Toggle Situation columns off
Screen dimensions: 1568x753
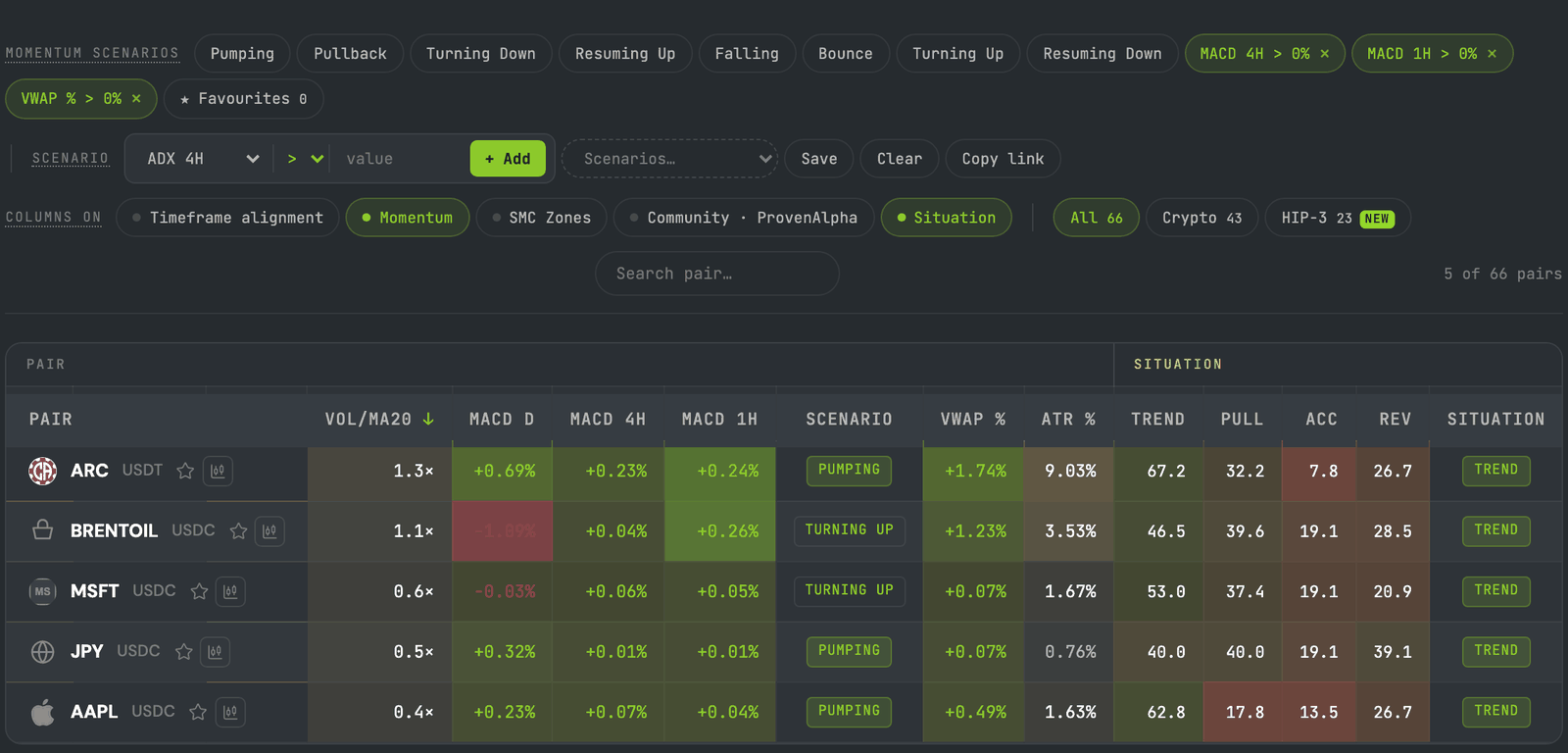pyautogui.click(x=947, y=218)
